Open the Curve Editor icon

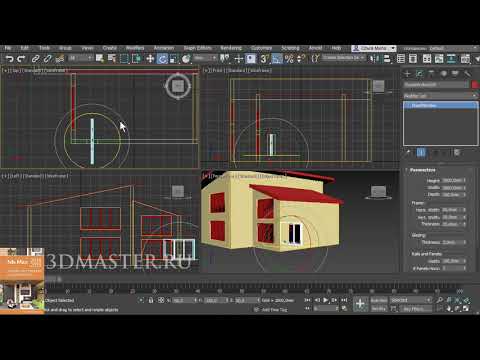click(x=427, y=59)
